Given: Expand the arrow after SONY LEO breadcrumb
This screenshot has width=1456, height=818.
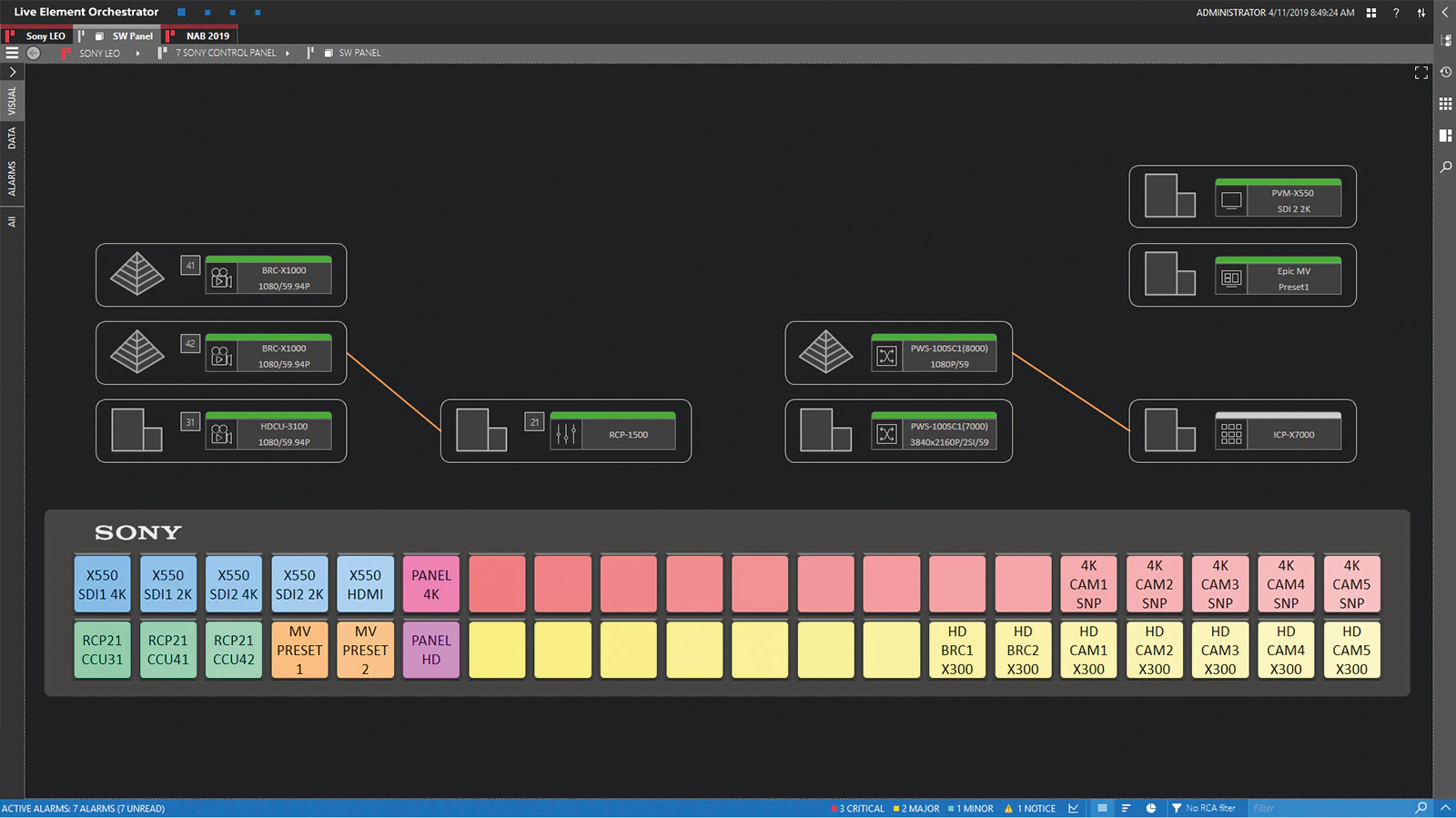Looking at the screenshot, I should point(138,53).
